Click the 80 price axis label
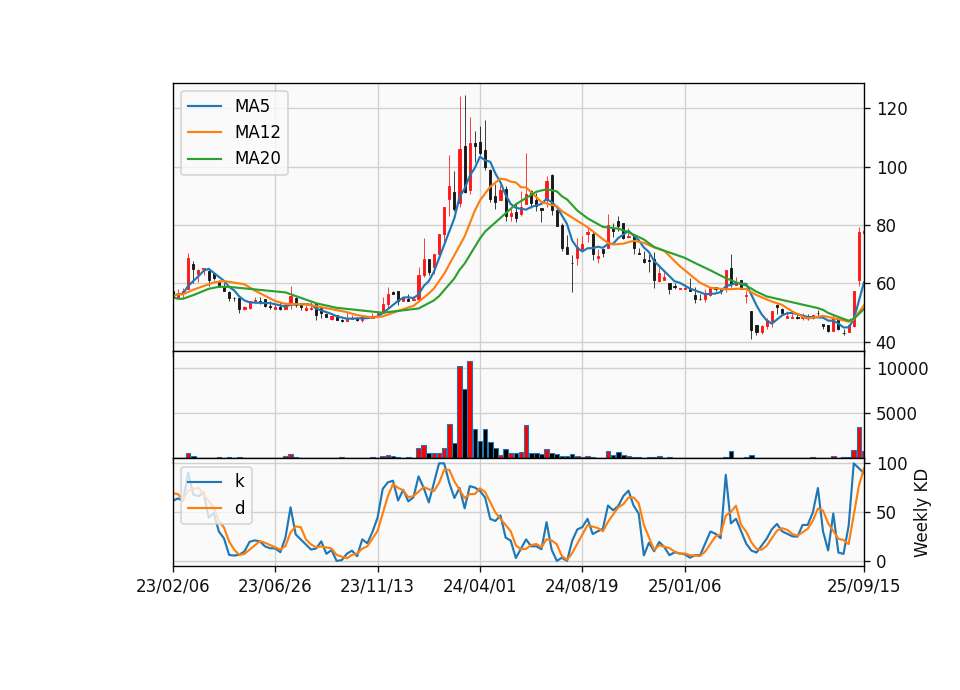The width and height of the screenshot is (960, 690). point(887,226)
